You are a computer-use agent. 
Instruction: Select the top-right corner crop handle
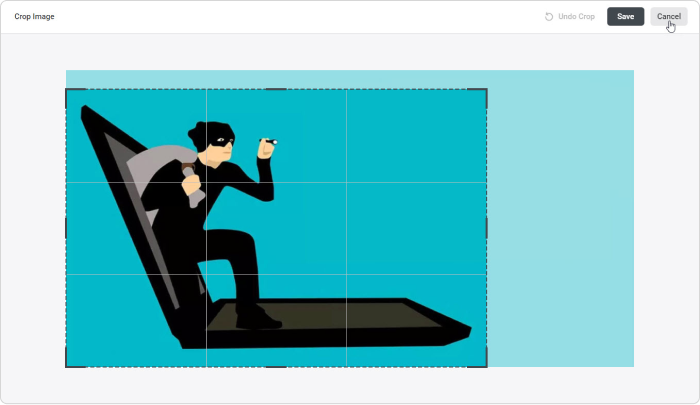pyautogui.click(x=486, y=90)
